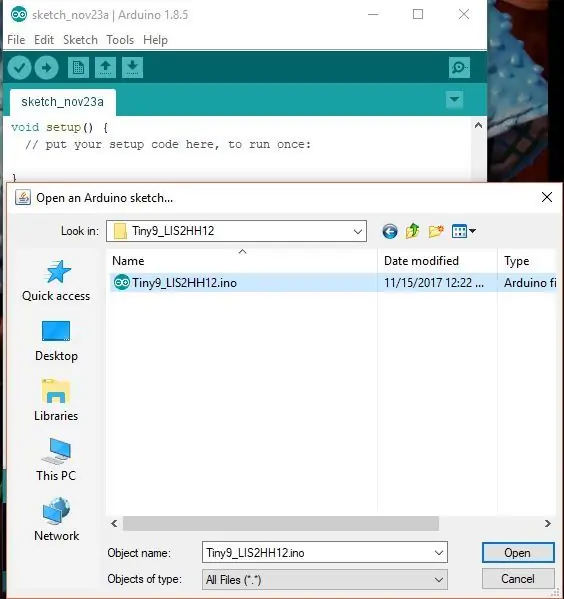The image size is (564, 599).
Task: Open the tab options dropdown arrow
Action: tap(454, 99)
